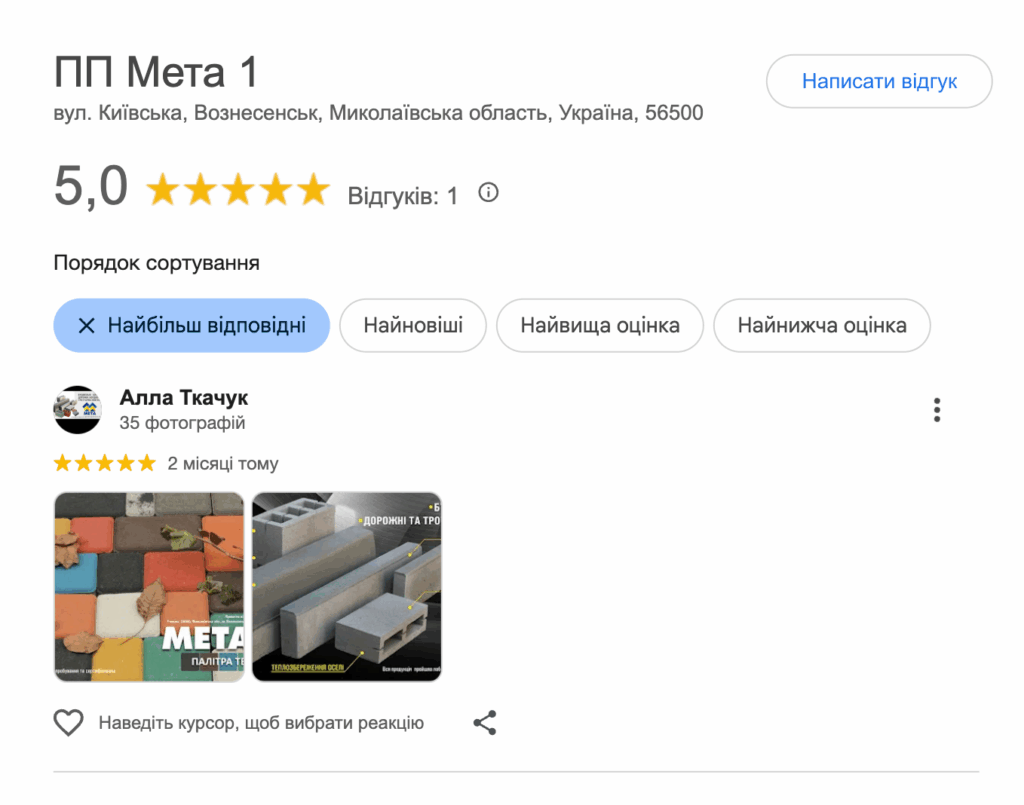
Task: Click the large five stars beside 5,0
Action: 238,189
